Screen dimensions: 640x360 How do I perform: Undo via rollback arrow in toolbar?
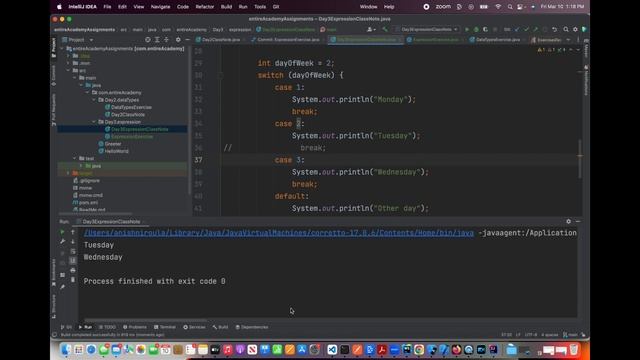point(554,29)
